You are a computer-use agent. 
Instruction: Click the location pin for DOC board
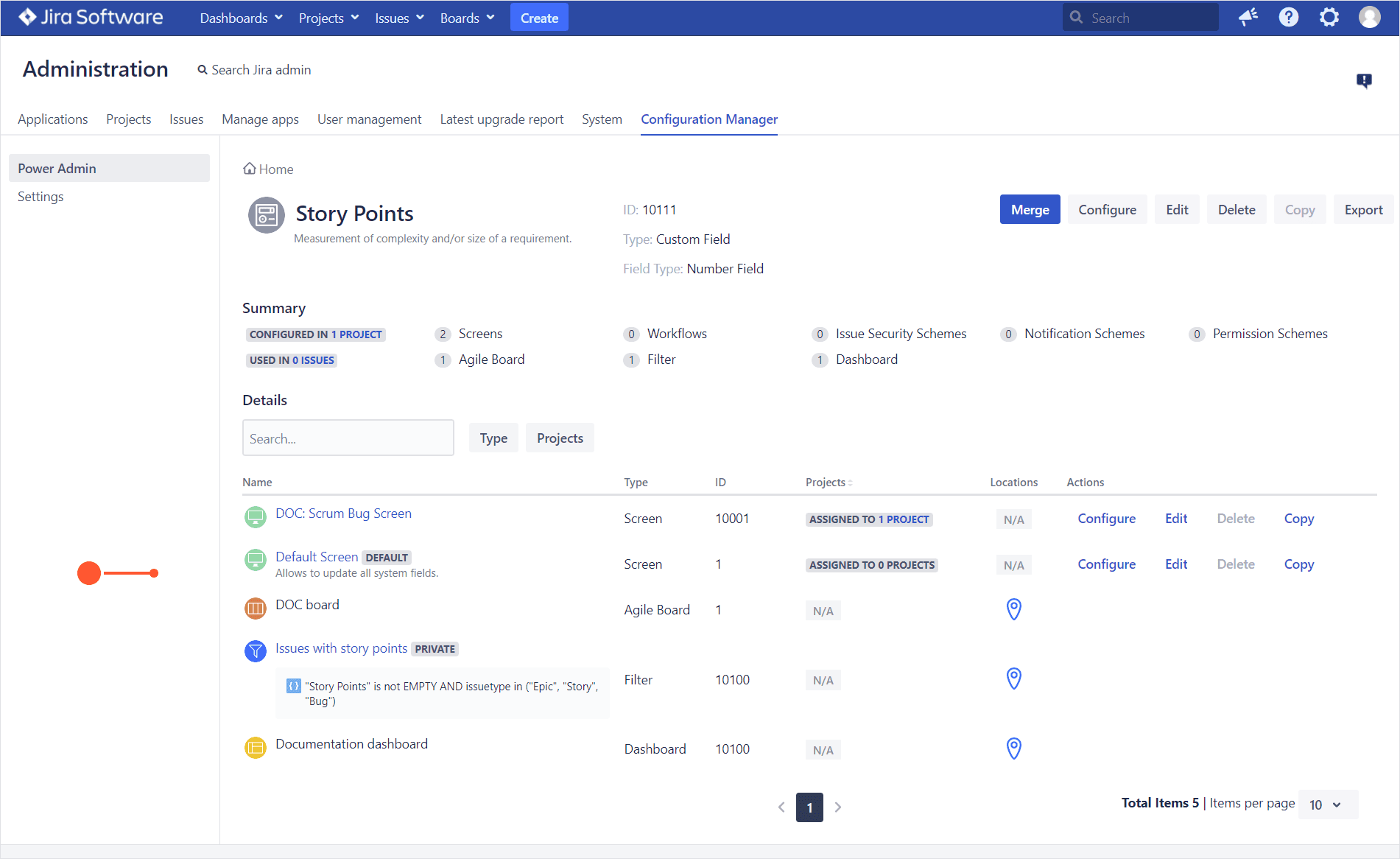(1014, 609)
